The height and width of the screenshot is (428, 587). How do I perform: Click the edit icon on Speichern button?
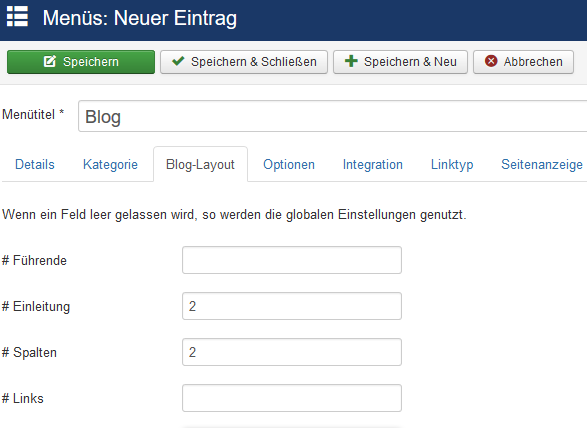(50, 61)
